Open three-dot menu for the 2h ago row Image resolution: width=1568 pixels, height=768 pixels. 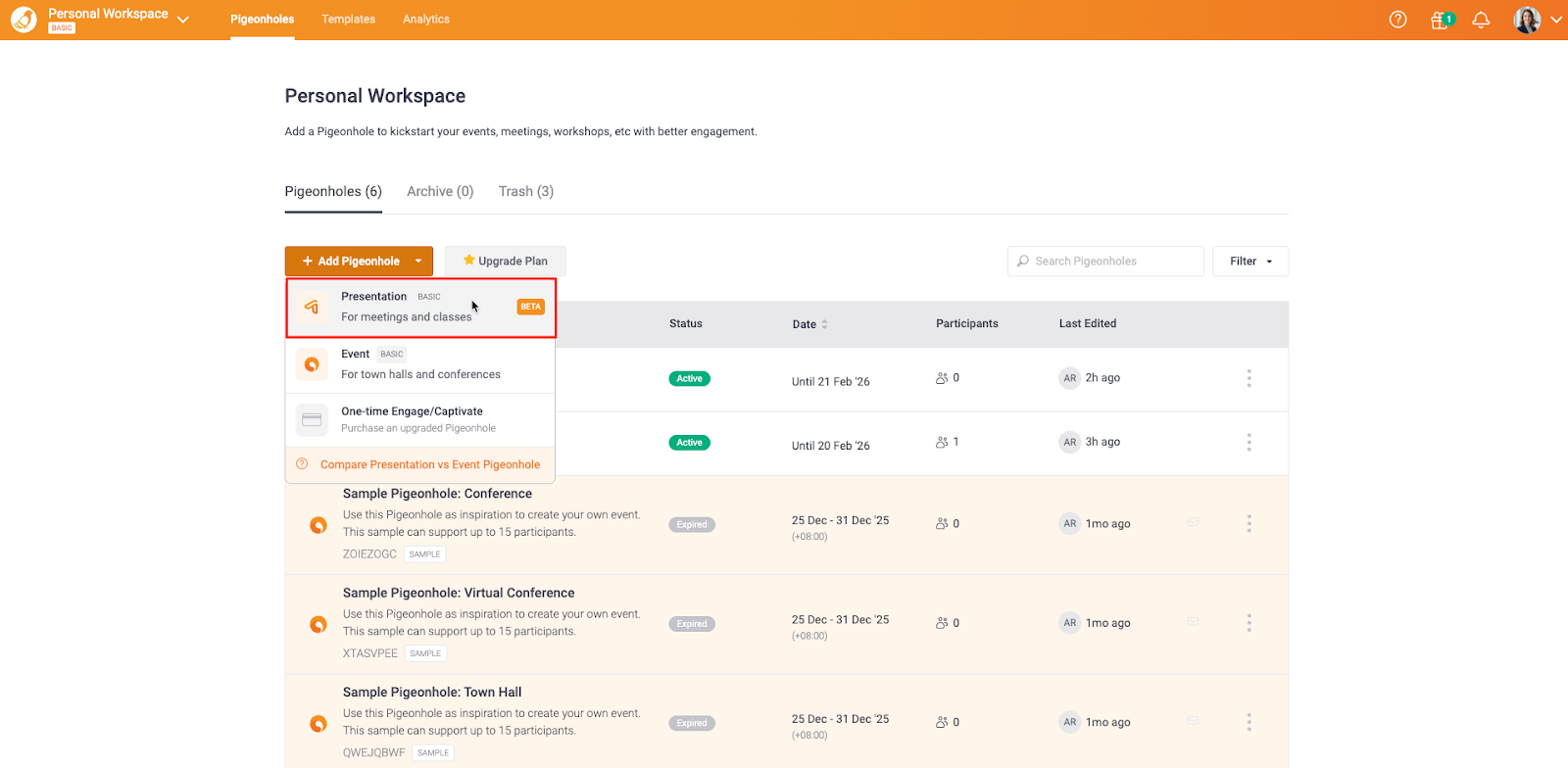point(1249,378)
